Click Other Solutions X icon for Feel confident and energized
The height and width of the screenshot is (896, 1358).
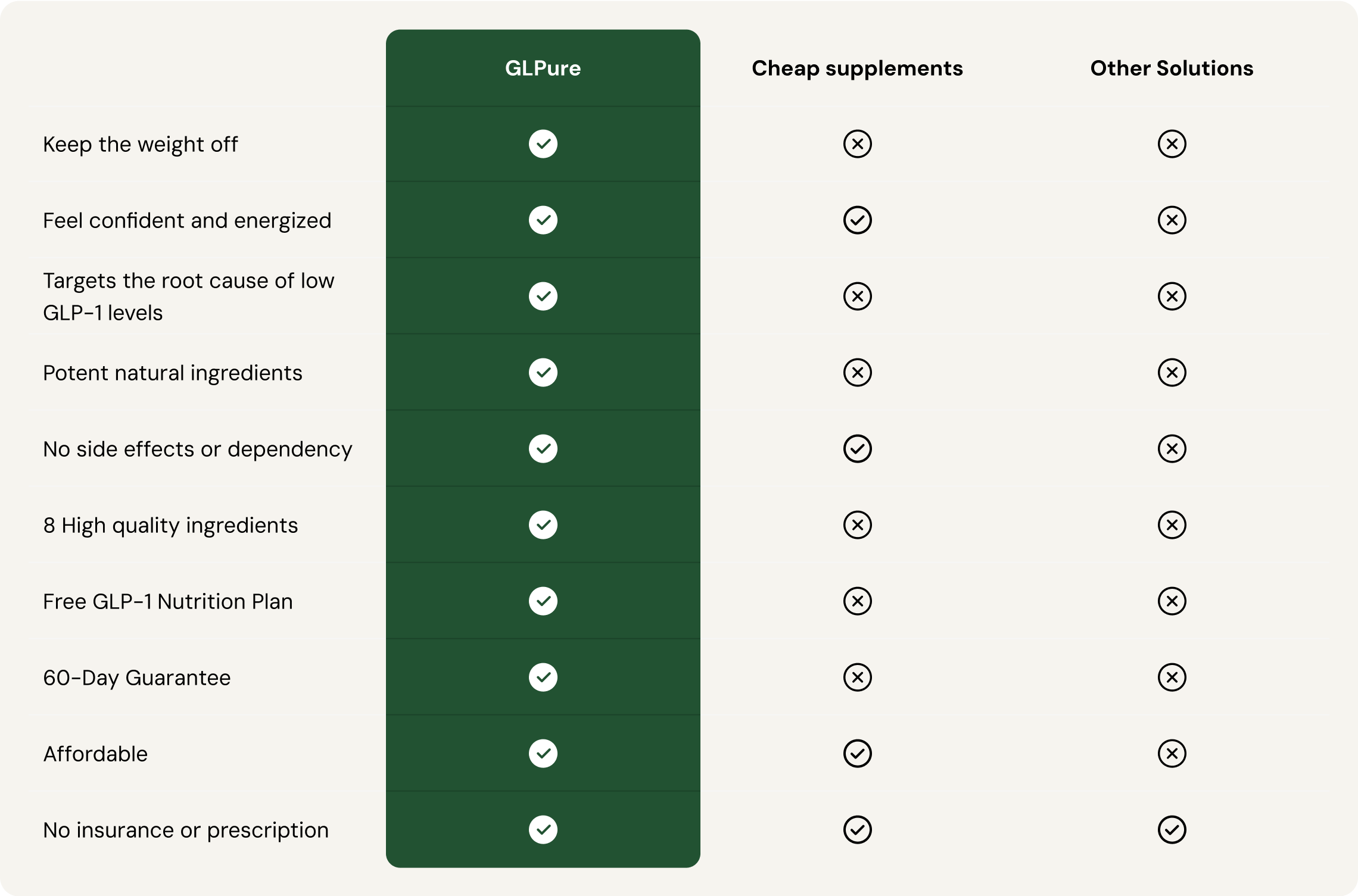coord(1172,220)
